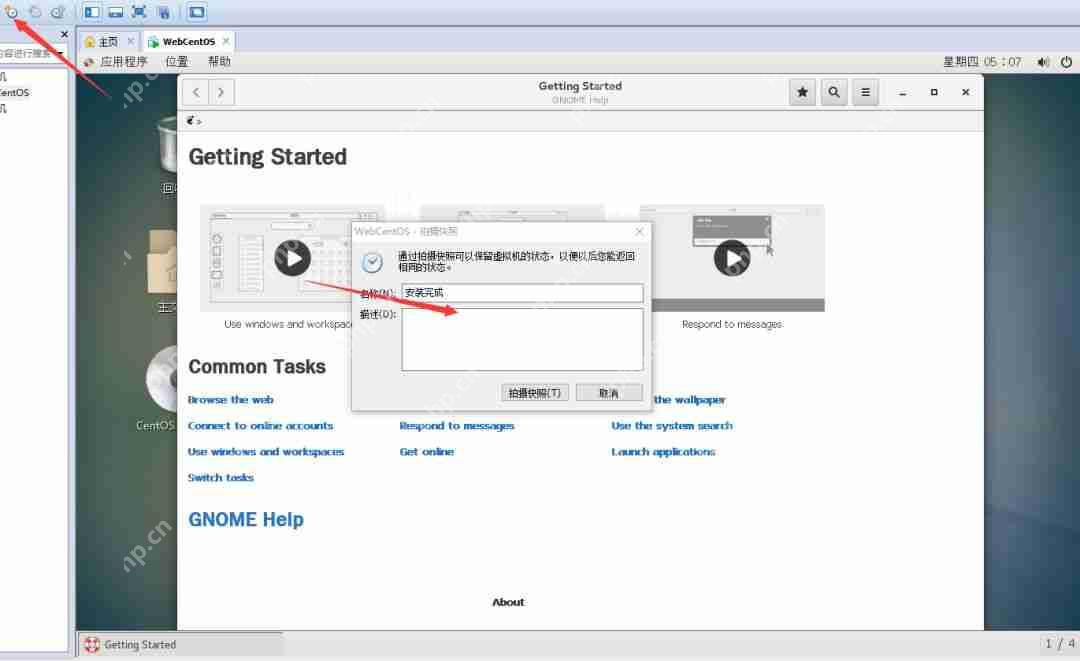Viewport: 1080px width, 661px height.
Task: Click the revert to snapshot toolbar icon
Action: [35, 12]
